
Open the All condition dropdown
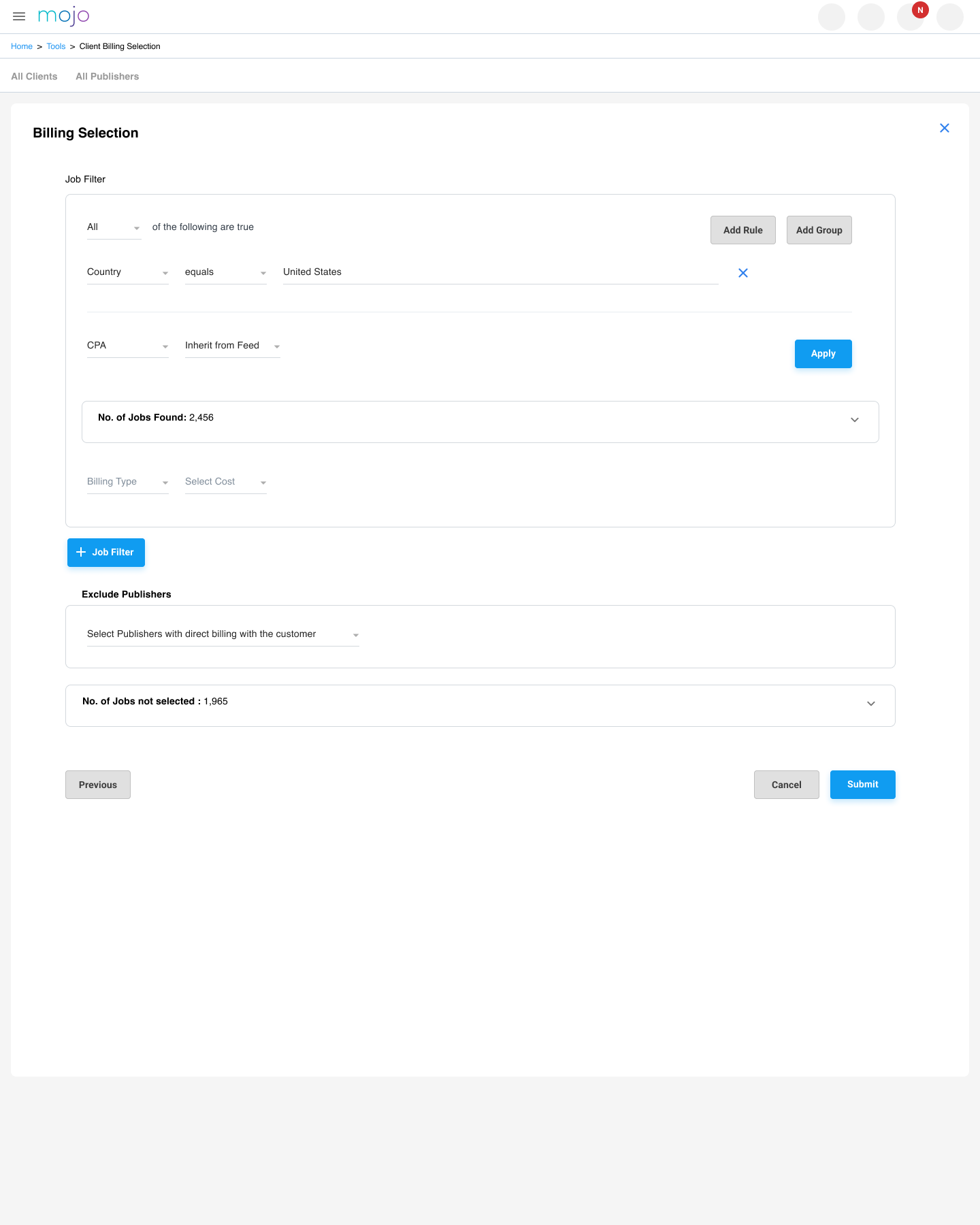pos(114,227)
